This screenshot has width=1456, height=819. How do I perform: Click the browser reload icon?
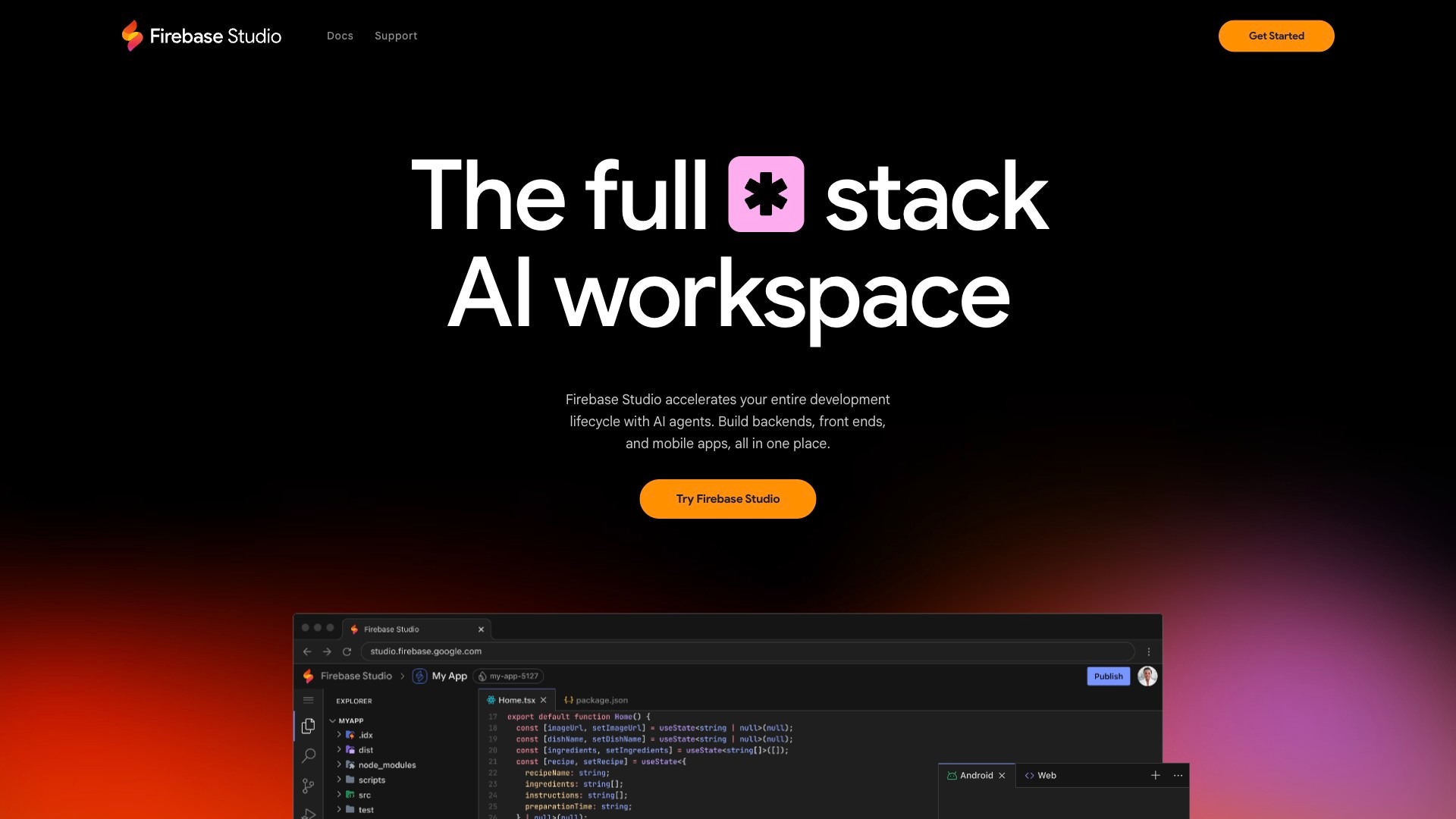point(347,651)
